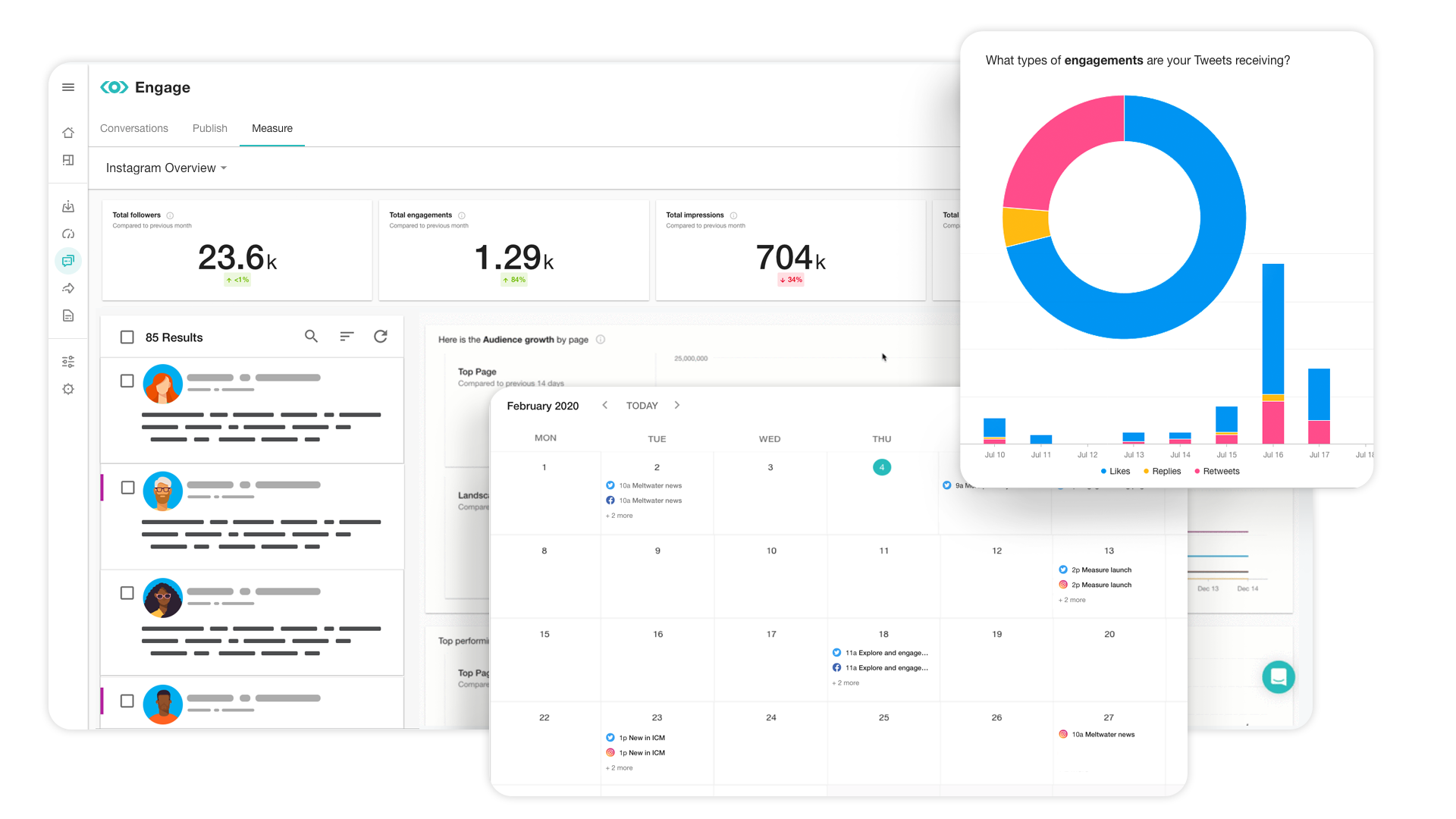
Task: Open 11a Explore and engage Facebook event
Action: pyautogui.click(x=880, y=668)
